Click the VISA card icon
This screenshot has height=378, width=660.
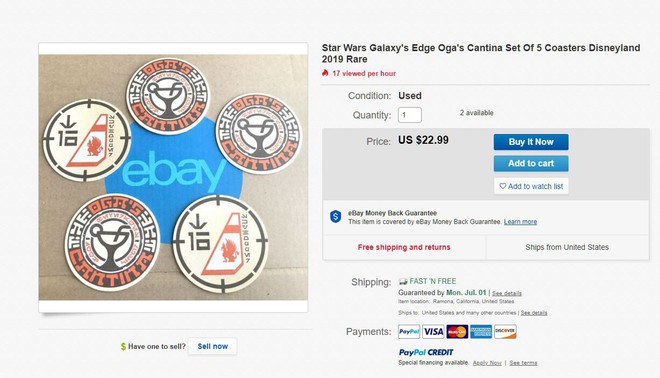point(433,332)
